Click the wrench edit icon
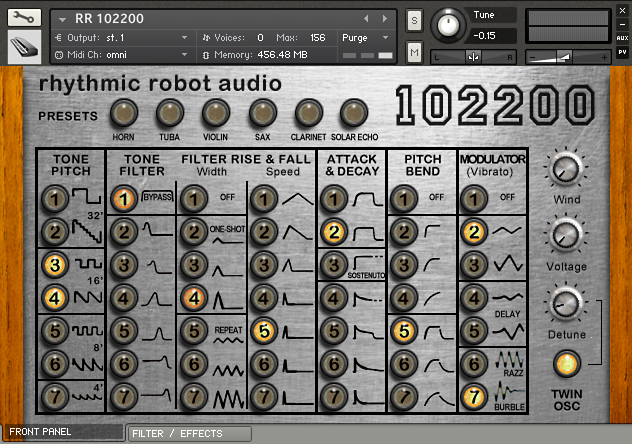The width and height of the screenshot is (632, 444). pos(24,17)
